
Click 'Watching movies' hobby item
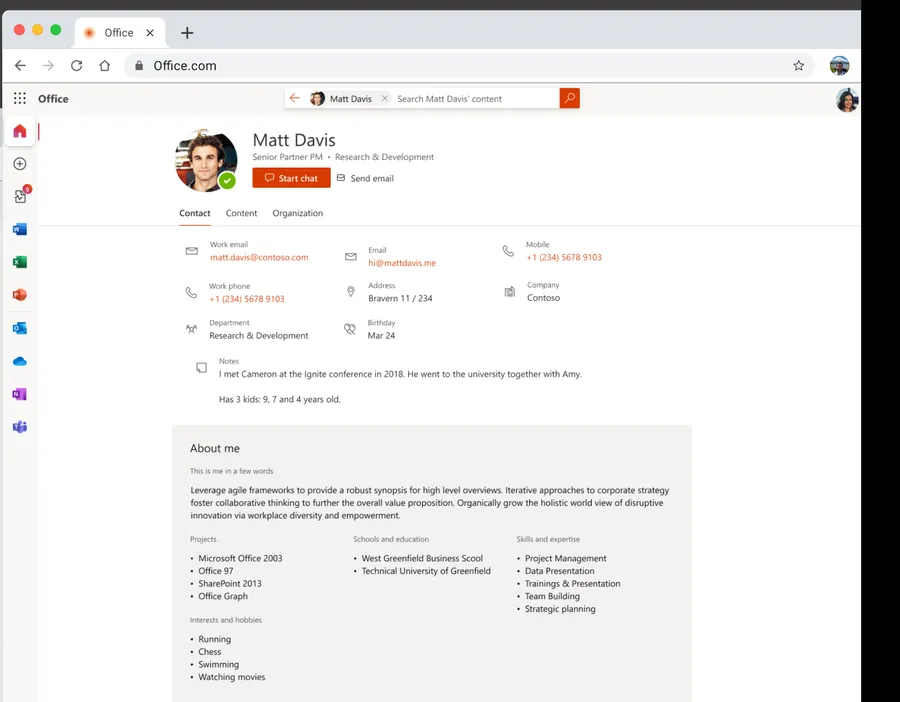(231, 677)
